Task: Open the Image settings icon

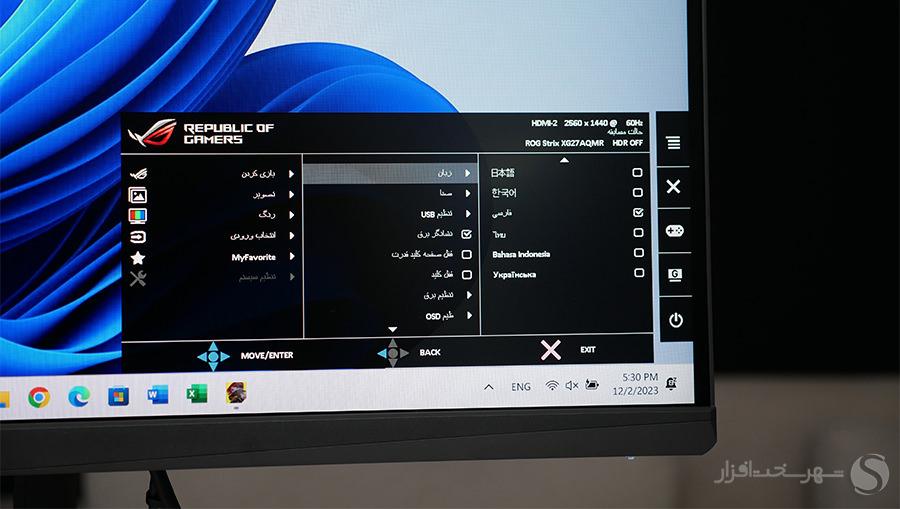Action: [138, 195]
